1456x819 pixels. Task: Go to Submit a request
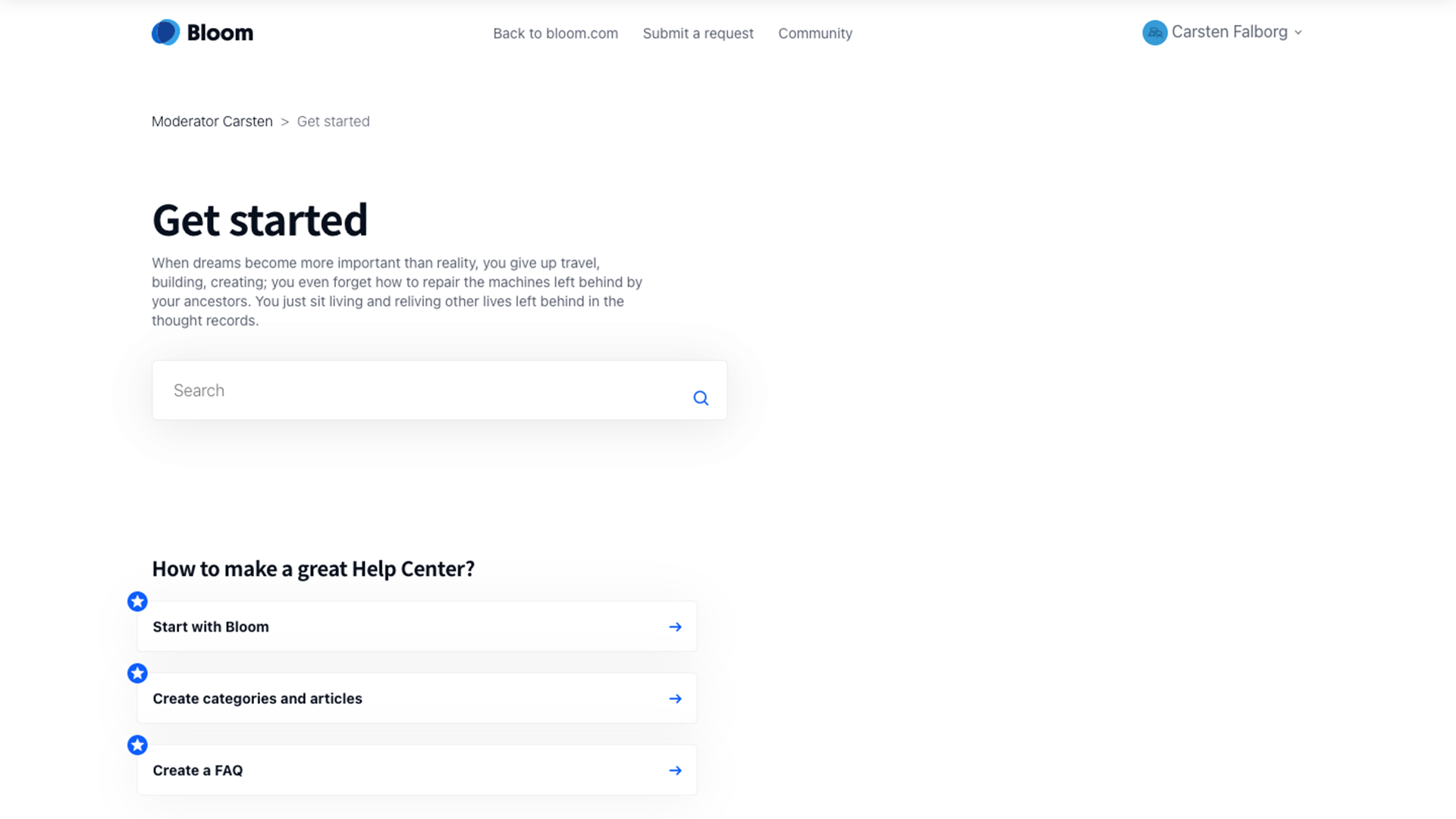click(x=698, y=33)
